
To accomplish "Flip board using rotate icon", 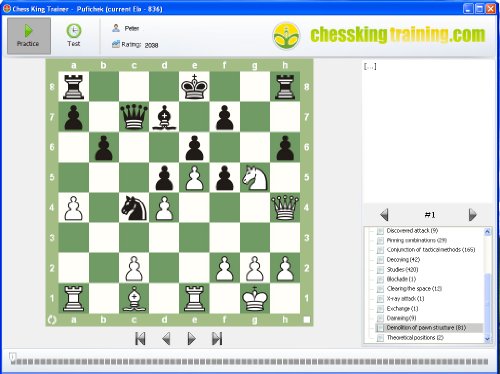I will 52,320.
